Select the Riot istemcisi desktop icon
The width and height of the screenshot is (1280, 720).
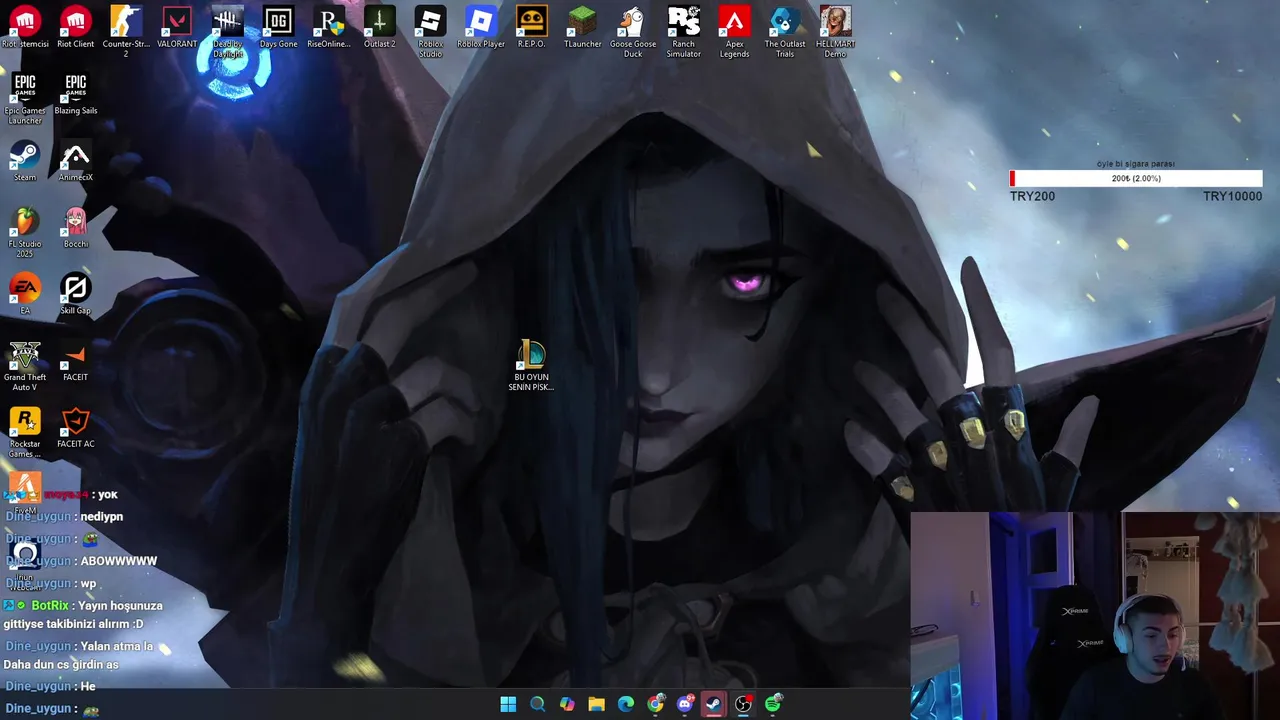coord(25,27)
